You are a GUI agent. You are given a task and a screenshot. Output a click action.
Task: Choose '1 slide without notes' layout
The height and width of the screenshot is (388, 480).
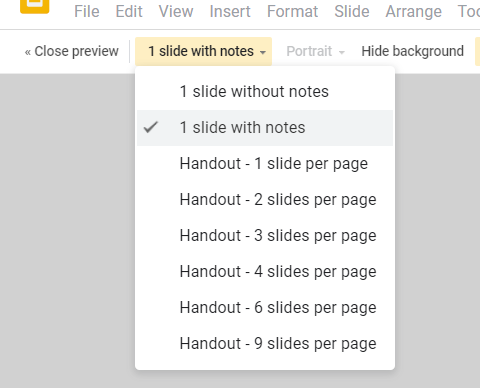click(265, 92)
